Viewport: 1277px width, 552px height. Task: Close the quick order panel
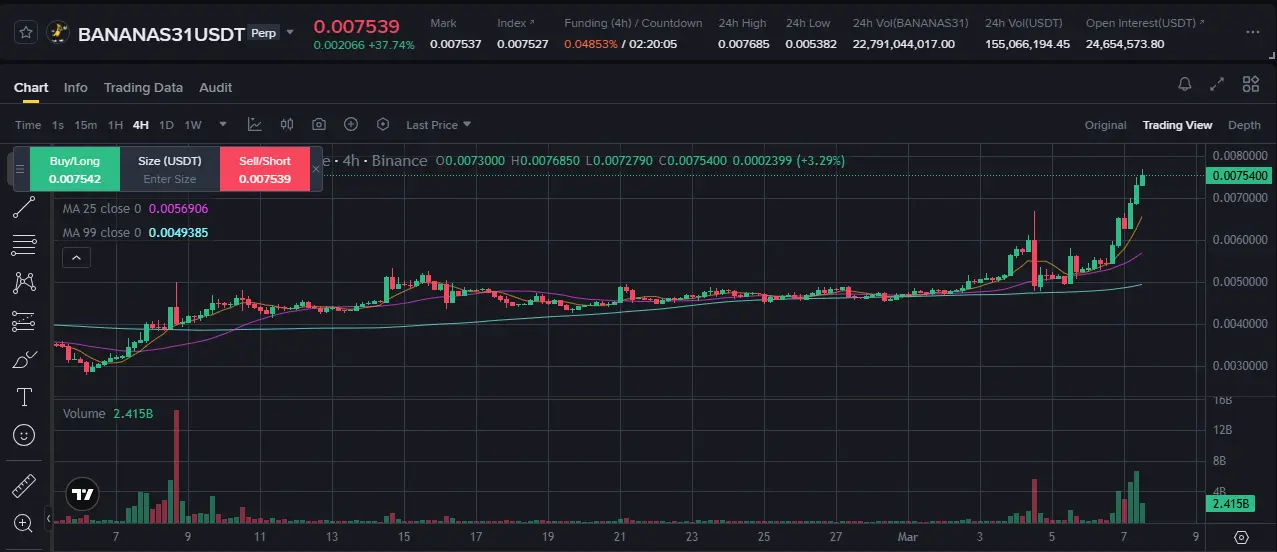click(x=316, y=169)
